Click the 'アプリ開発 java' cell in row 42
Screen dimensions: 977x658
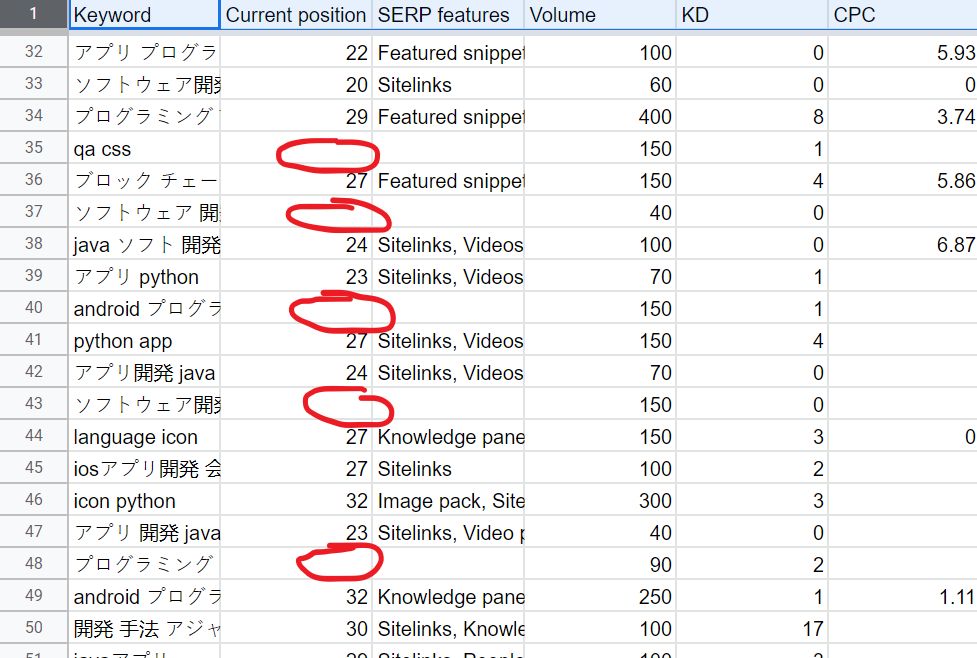(x=144, y=372)
